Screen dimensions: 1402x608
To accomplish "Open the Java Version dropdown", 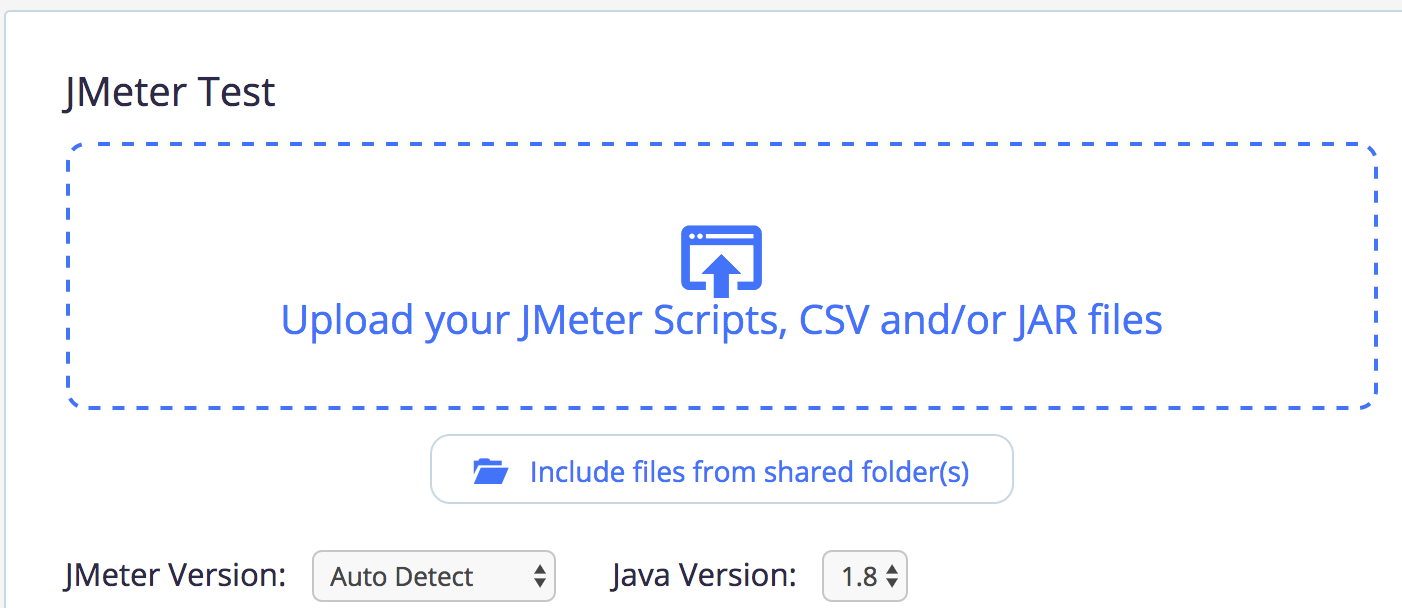I will click(865, 576).
